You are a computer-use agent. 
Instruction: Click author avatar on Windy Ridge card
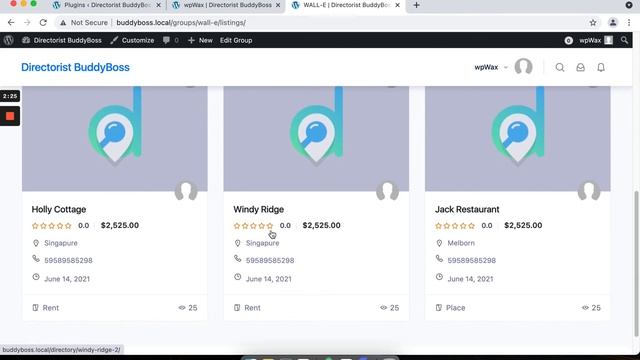(x=387, y=191)
